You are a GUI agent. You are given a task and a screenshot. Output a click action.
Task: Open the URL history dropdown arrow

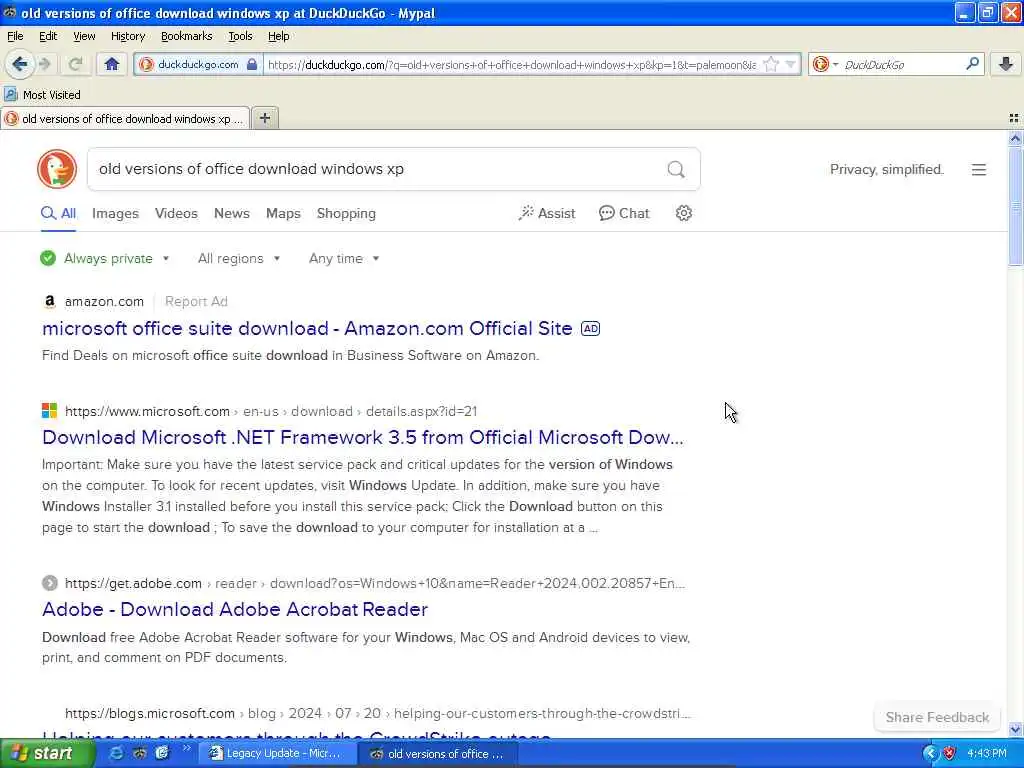pos(791,65)
